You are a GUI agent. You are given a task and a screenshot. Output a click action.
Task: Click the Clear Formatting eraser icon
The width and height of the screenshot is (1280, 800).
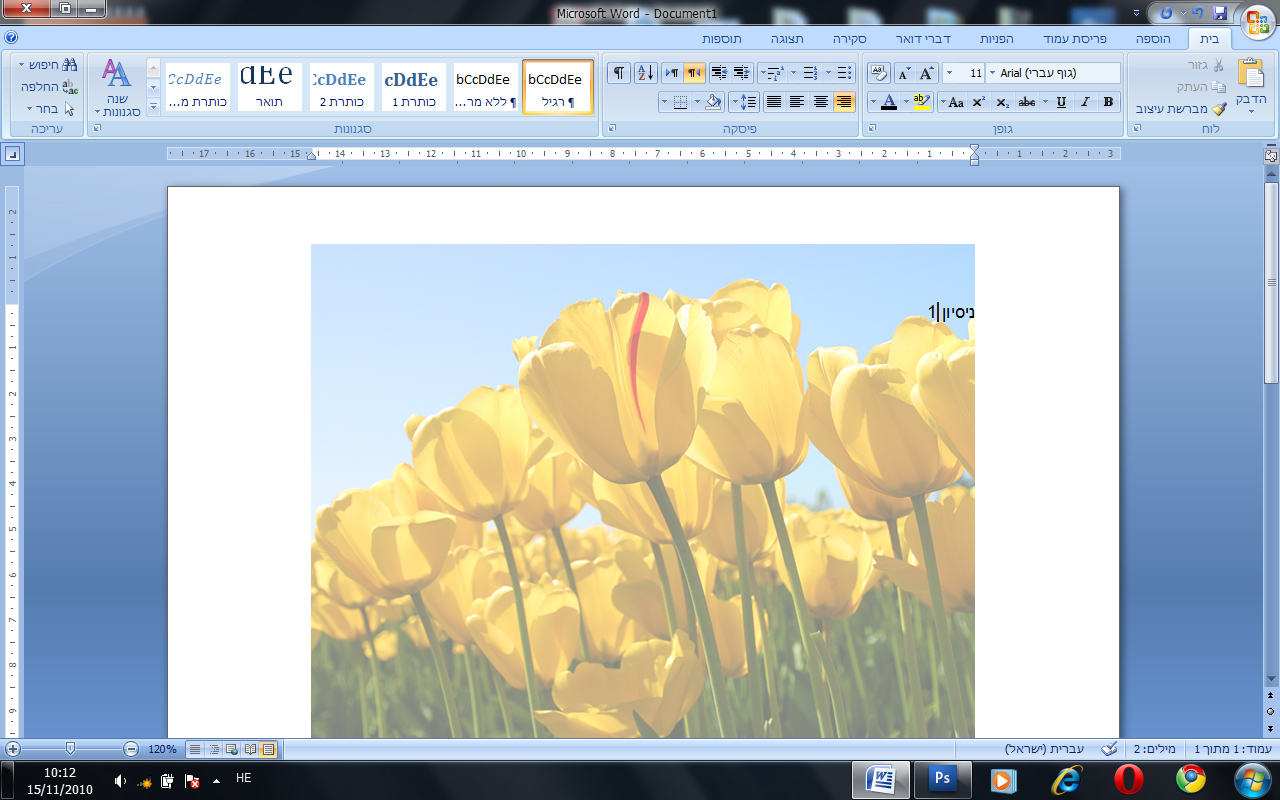[878, 73]
